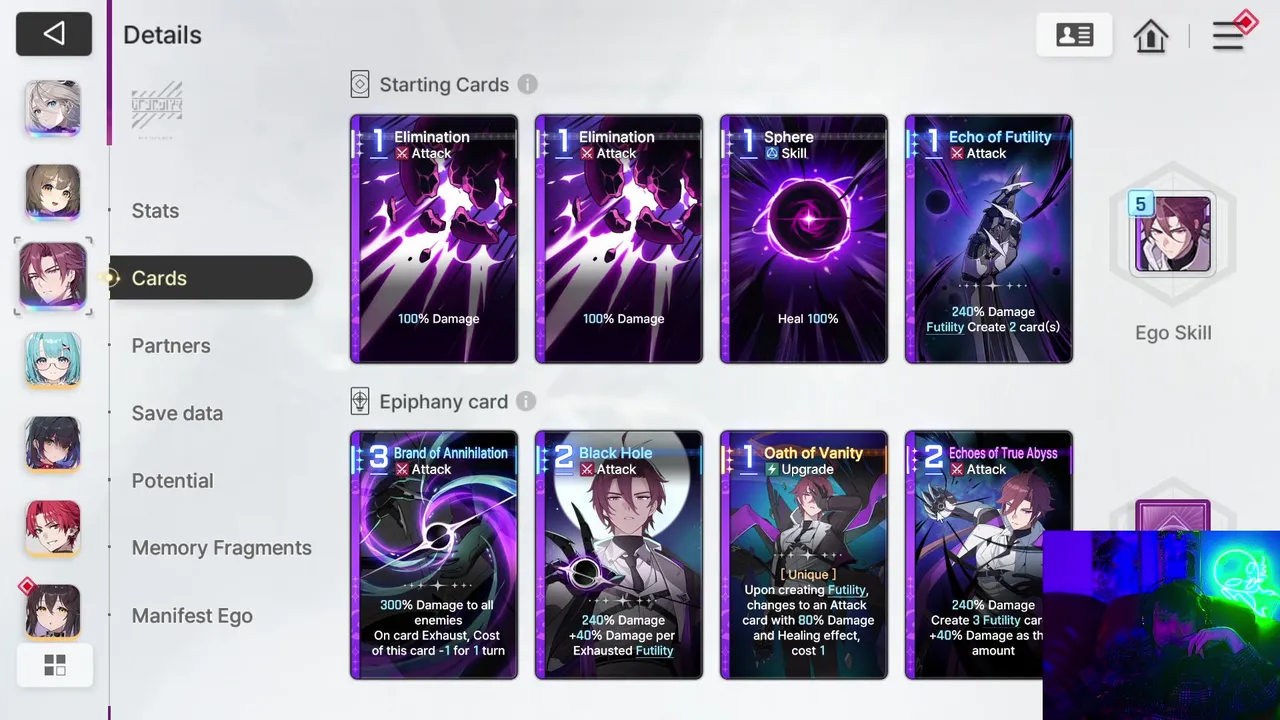Select the silver-haired character at top
Image resolution: width=1280 pixels, height=720 pixels.
53,108
